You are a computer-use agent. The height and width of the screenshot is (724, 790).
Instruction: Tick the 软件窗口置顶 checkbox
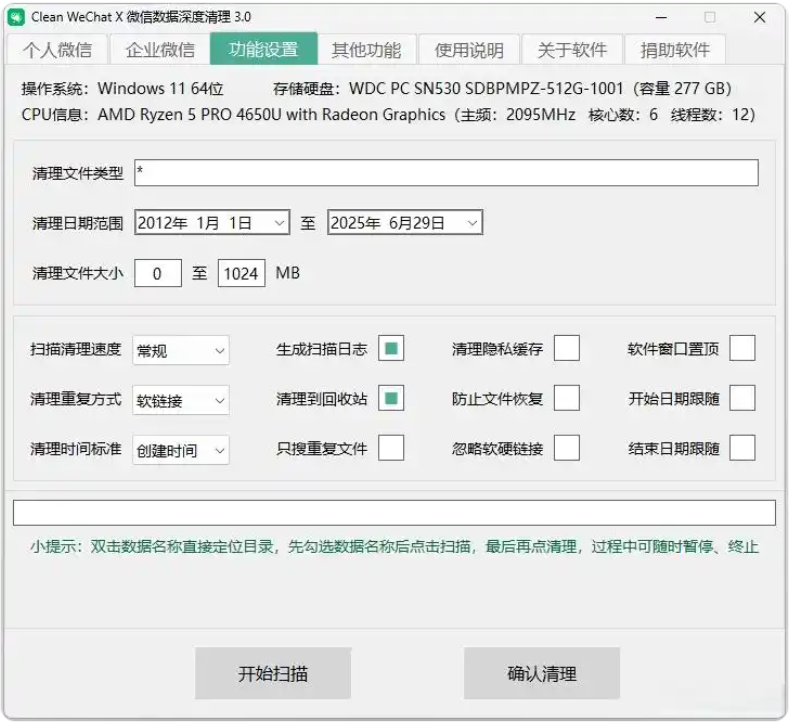[x=742, y=349]
